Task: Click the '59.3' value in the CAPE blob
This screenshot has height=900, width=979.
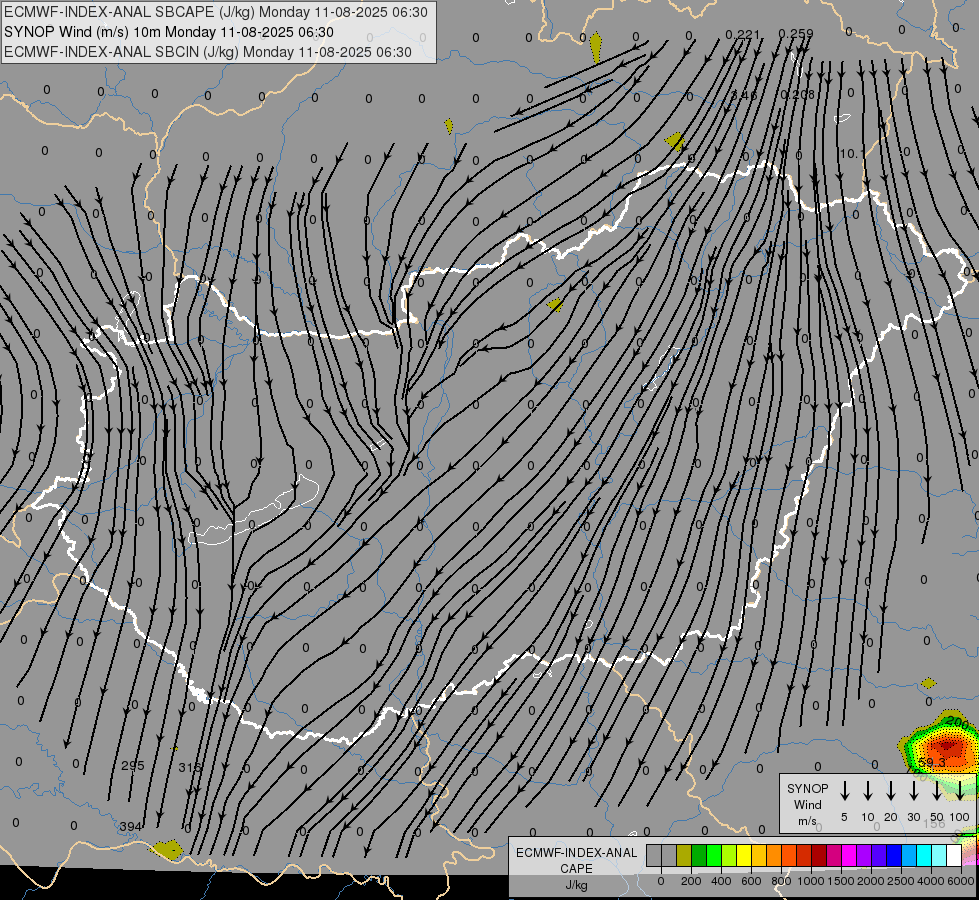Action: pos(932,763)
